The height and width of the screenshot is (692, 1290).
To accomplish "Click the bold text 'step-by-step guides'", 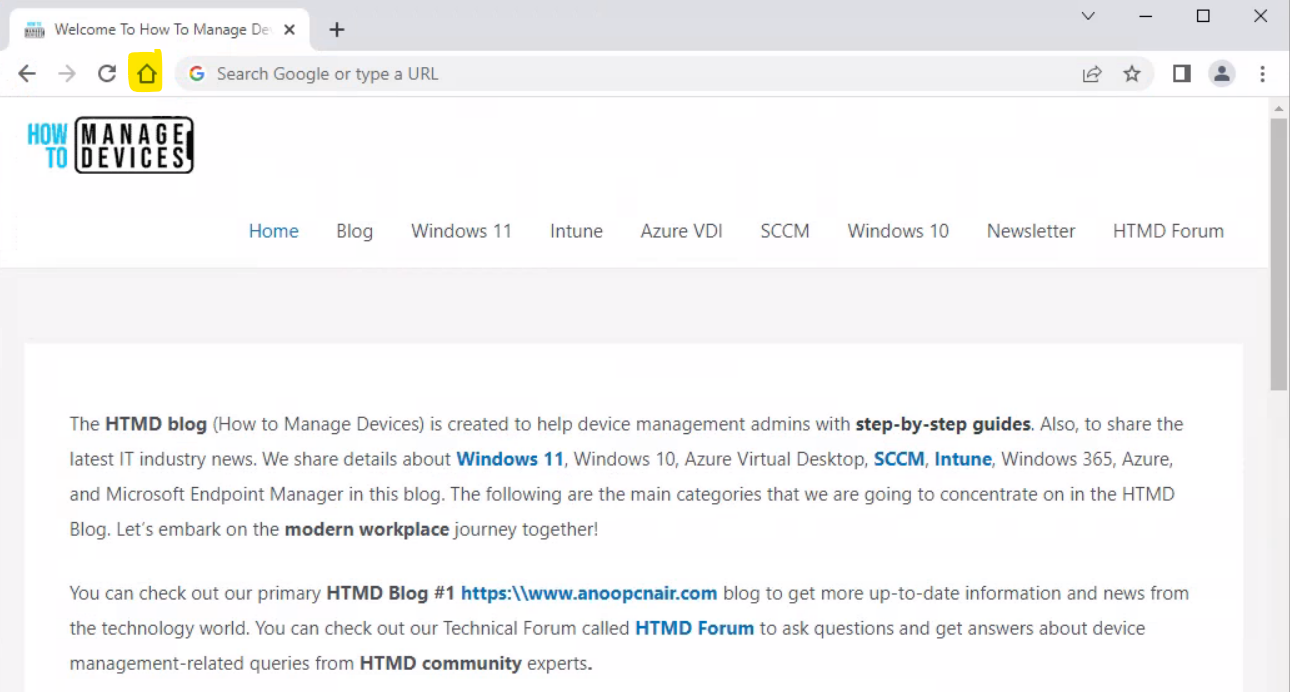I will tap(943, 424).
